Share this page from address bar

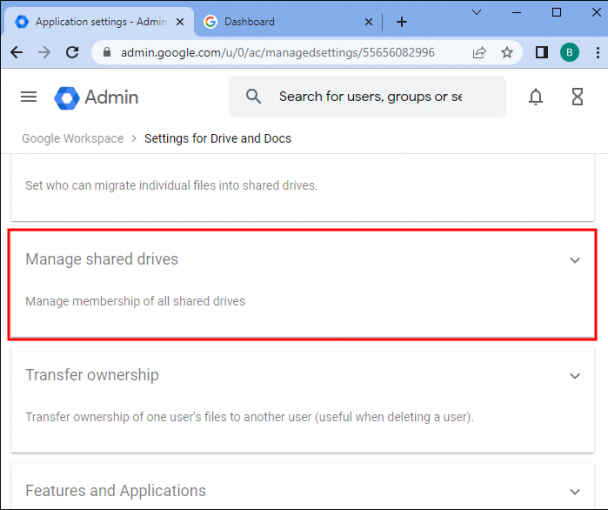[480, 52]
